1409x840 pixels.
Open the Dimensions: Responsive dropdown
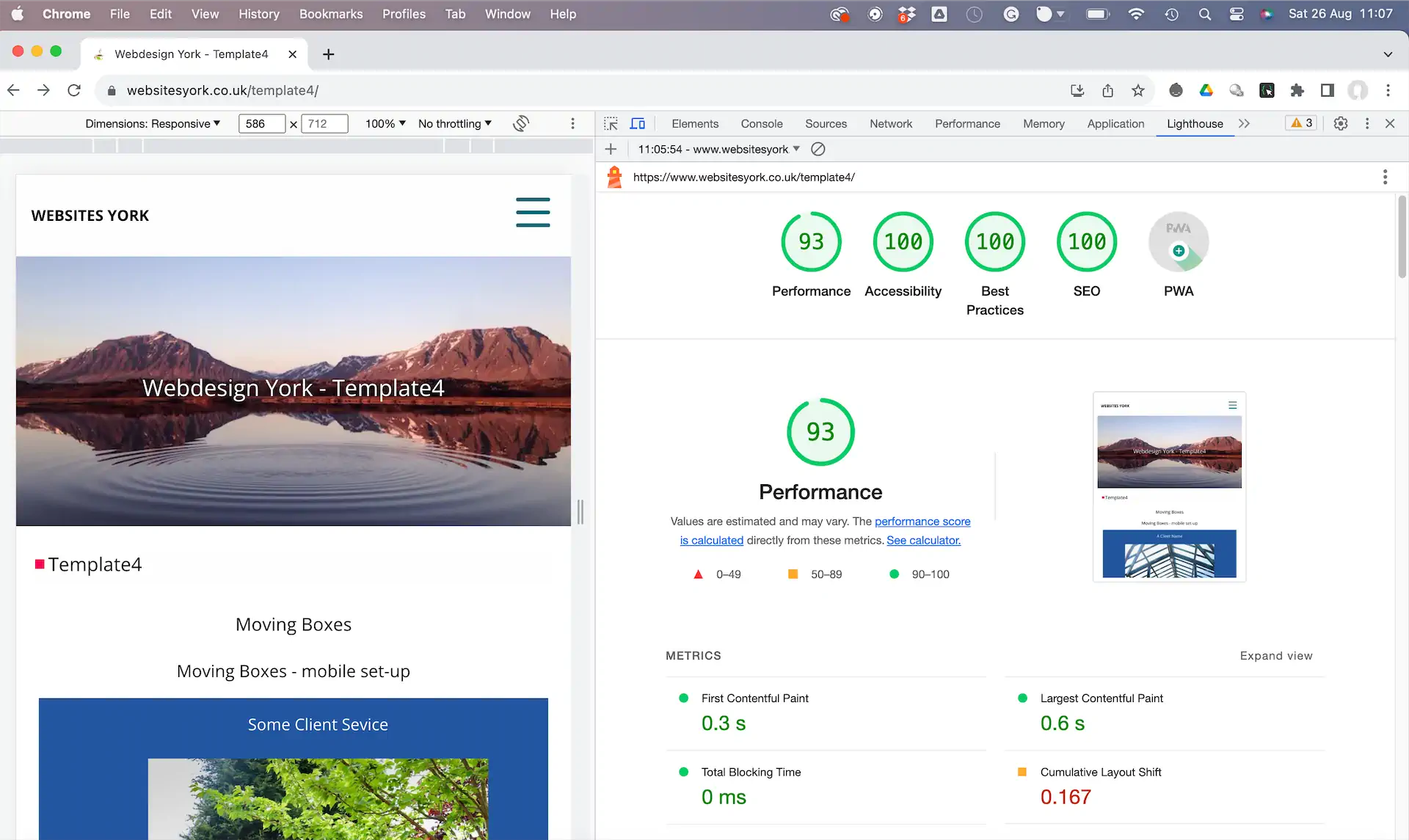153,123
